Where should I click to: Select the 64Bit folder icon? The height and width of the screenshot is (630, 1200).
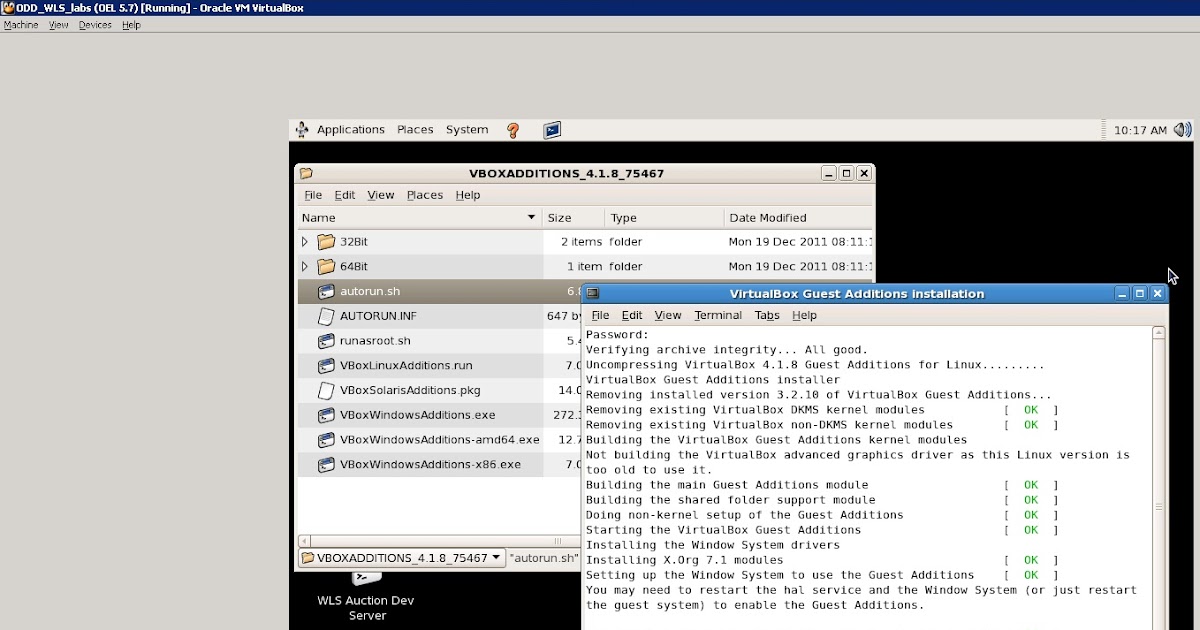coord(326,267)
